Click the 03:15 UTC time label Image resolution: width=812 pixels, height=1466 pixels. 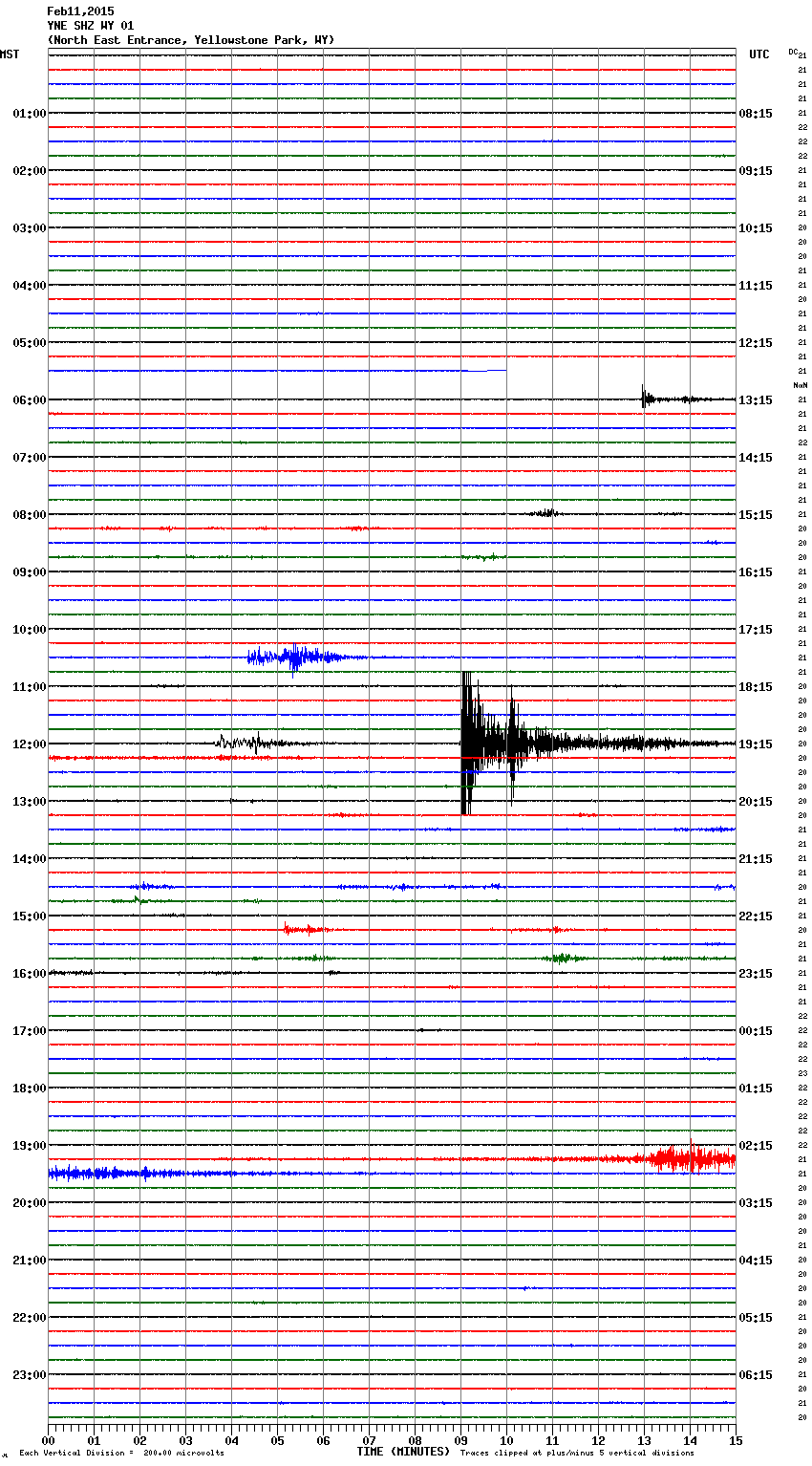coord(756,1203)
